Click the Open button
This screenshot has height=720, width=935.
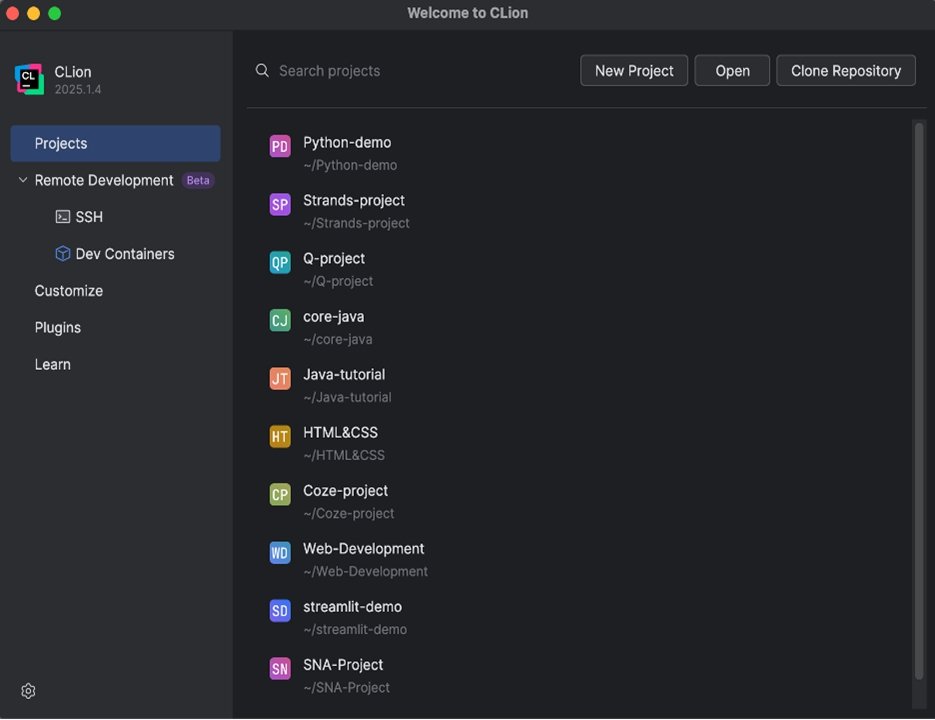click(732, 70)
